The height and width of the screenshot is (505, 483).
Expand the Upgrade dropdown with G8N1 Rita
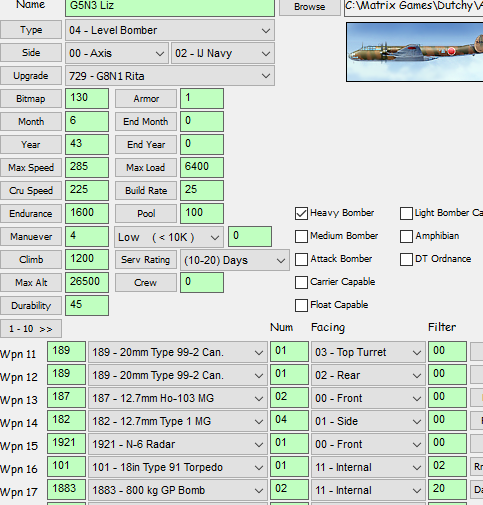(x=170, y=76)
